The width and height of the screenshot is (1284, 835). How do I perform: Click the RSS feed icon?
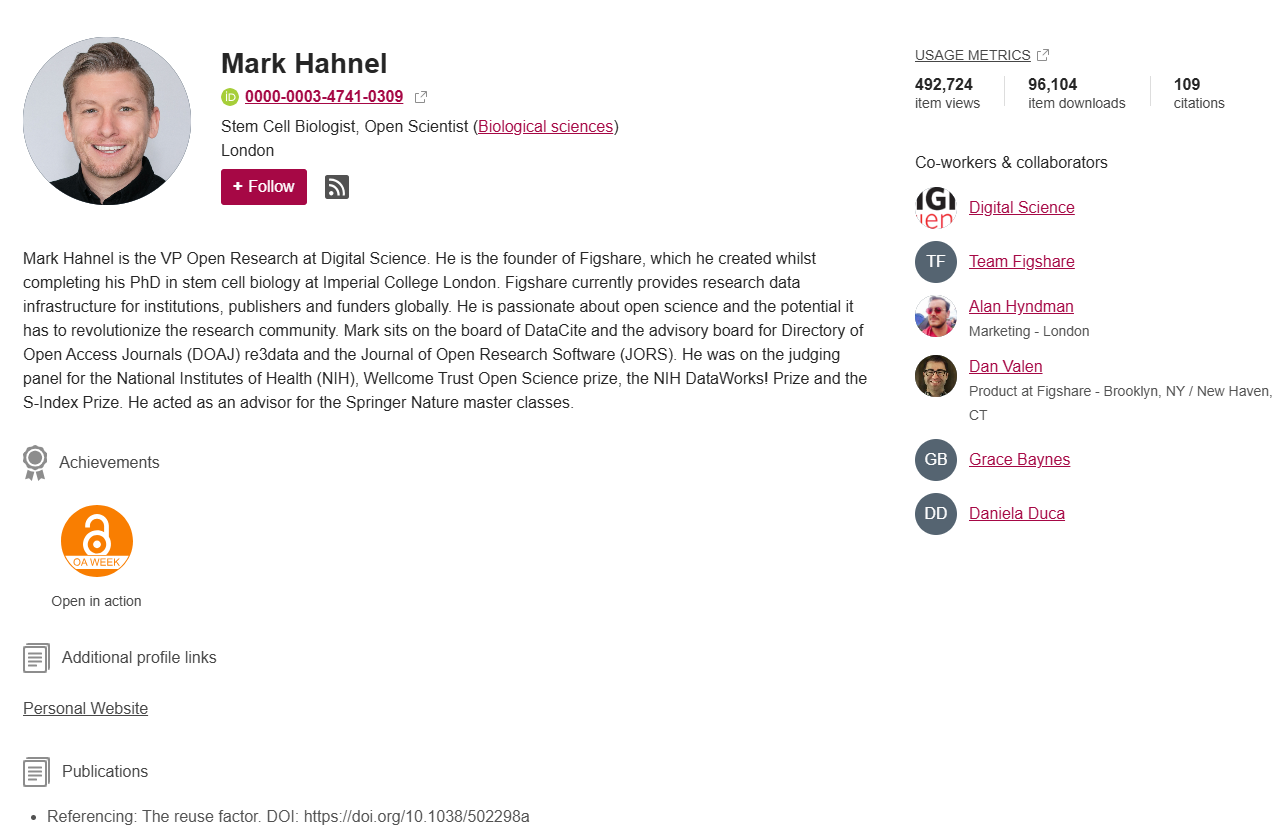click(x=337, y=187)
